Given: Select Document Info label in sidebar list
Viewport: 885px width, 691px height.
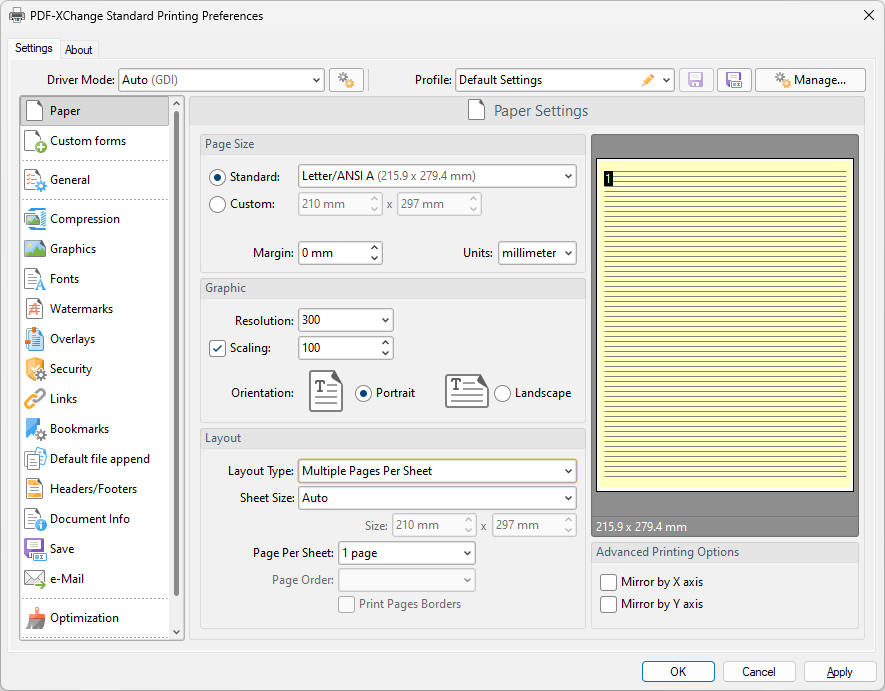Looking at the screenshot, I should pos(90,519).
